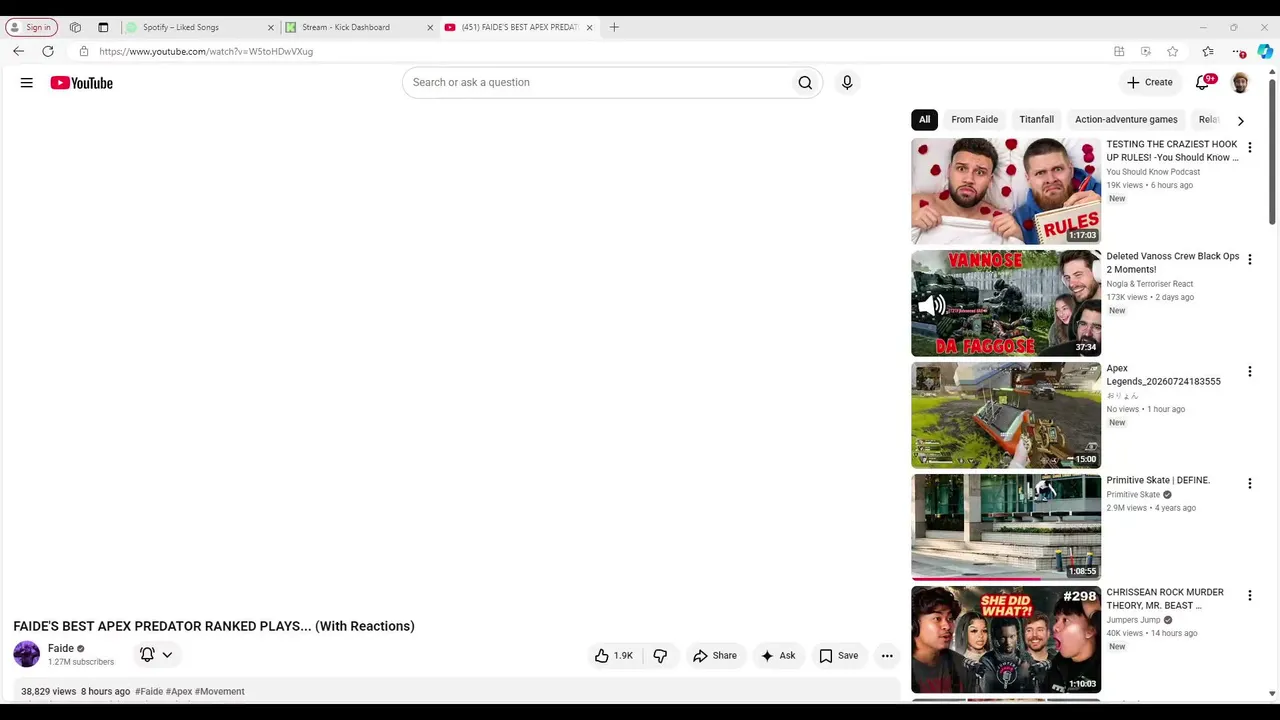Open the Faide channel name link
The width and height of the screenshot is (1280, 720).
tap(61, 649)
